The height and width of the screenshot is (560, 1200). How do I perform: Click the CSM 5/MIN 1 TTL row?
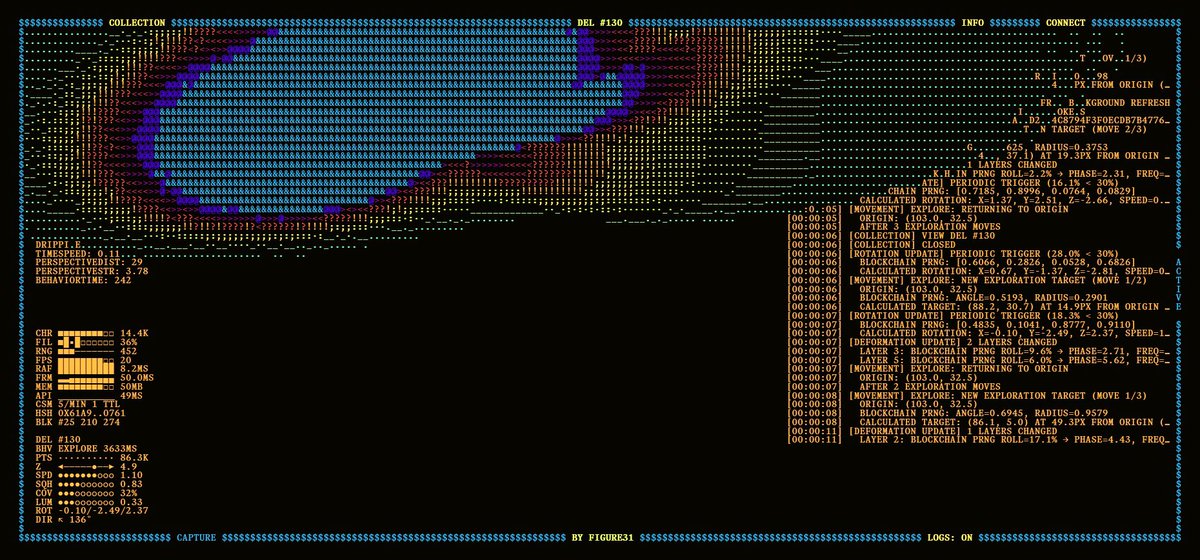click(x=79, y=404)
